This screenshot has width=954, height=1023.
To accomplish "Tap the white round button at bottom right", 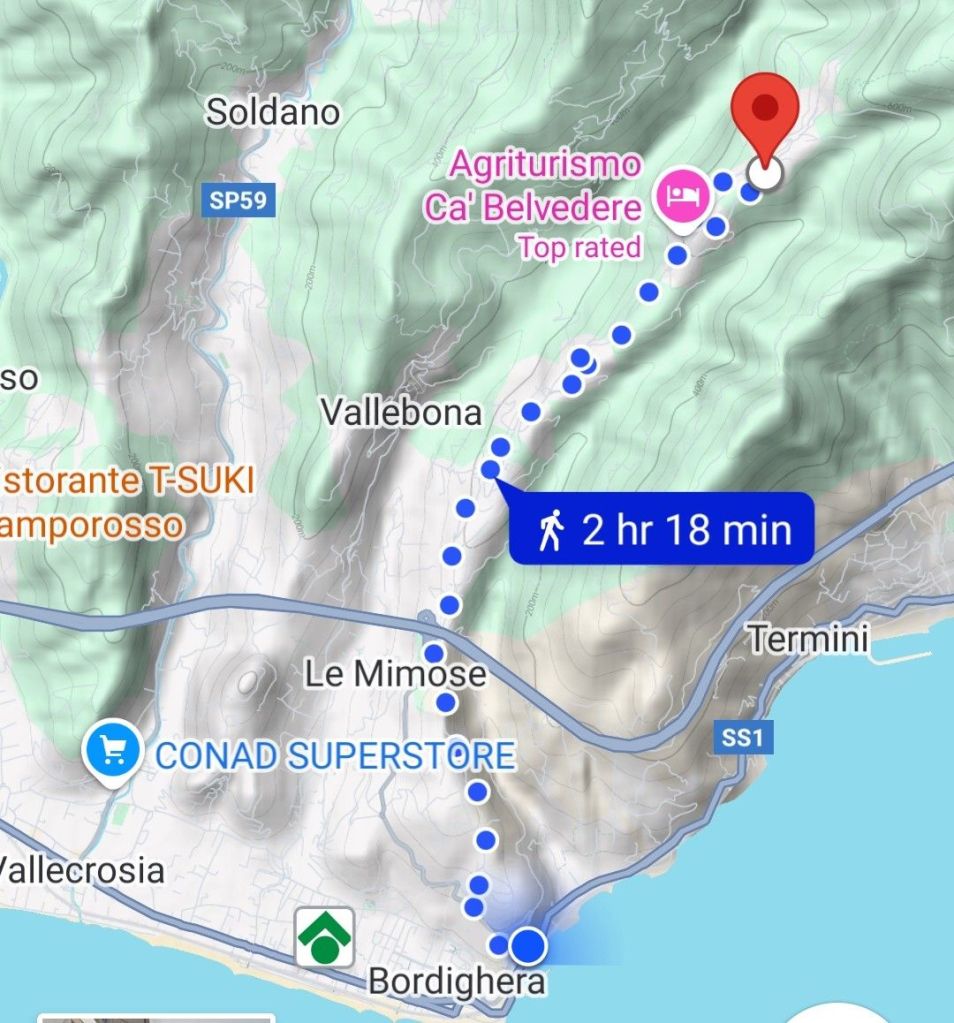I will pos(839,1013).
